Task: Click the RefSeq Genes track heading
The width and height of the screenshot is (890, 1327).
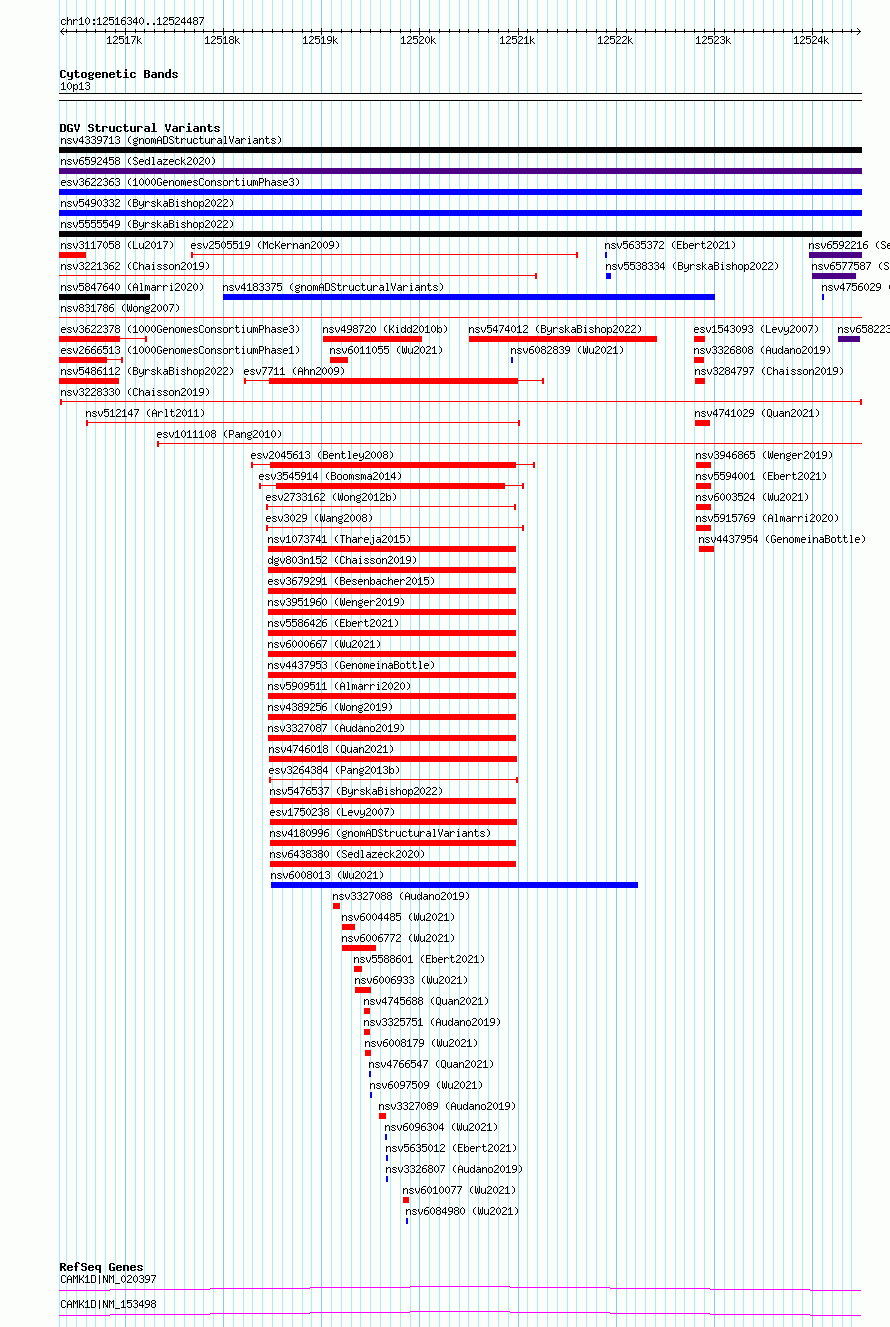Action: (101, 1267)
